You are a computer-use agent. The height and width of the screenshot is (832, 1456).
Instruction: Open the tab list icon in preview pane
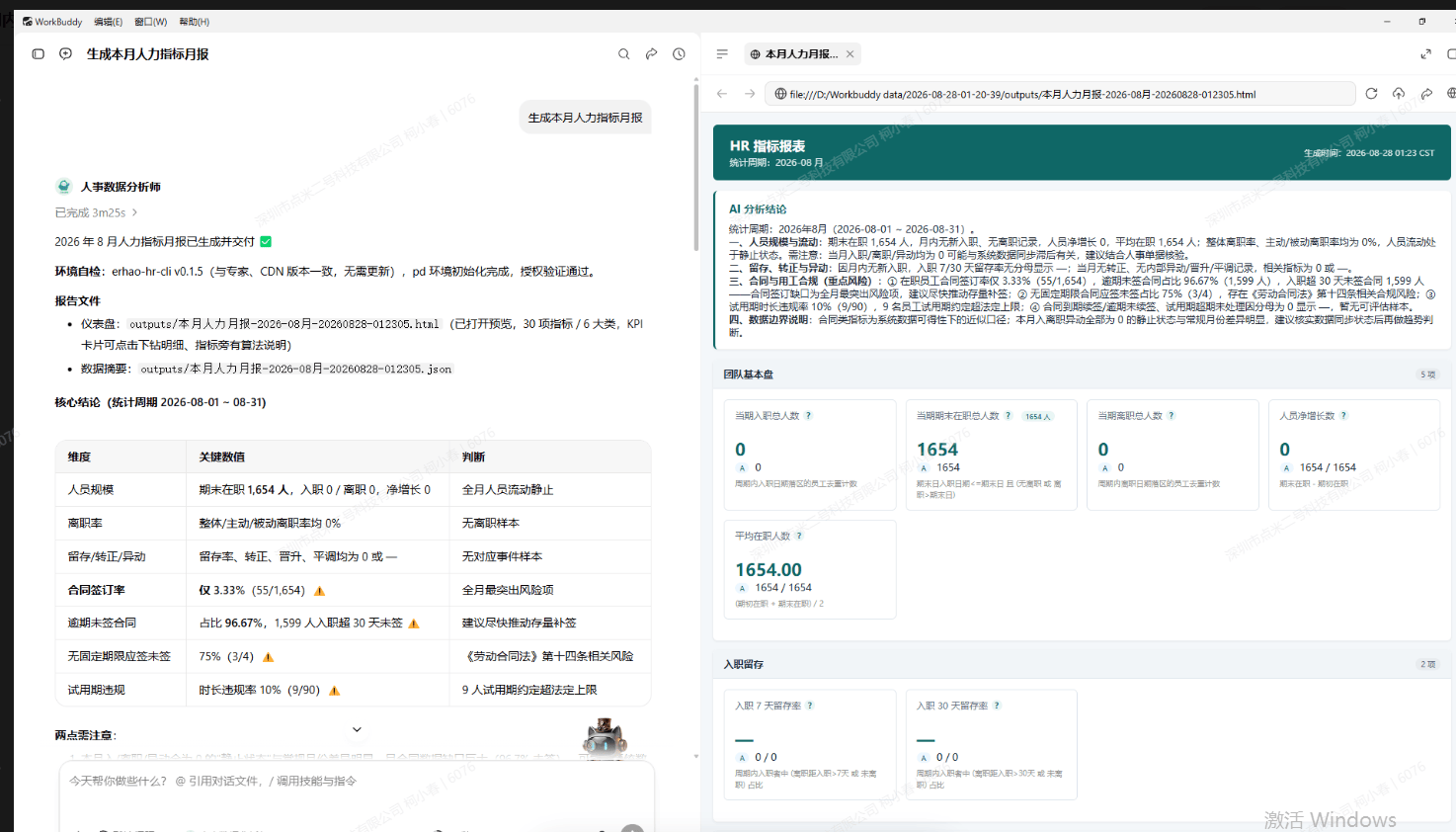pos(722,54)
